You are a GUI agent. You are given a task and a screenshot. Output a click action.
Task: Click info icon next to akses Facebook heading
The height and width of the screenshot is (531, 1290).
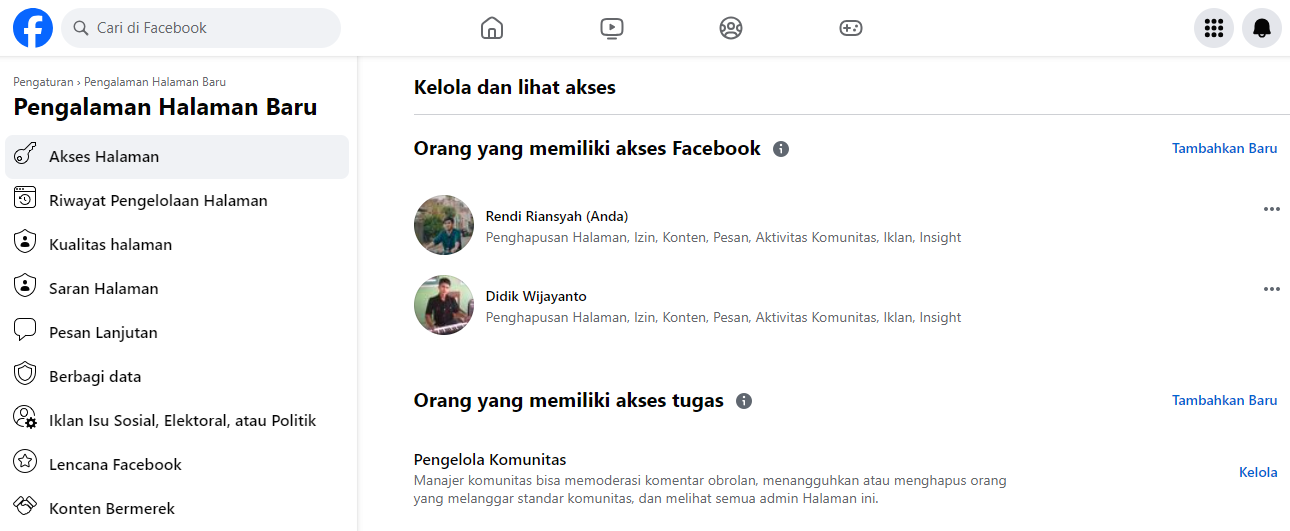781,149
